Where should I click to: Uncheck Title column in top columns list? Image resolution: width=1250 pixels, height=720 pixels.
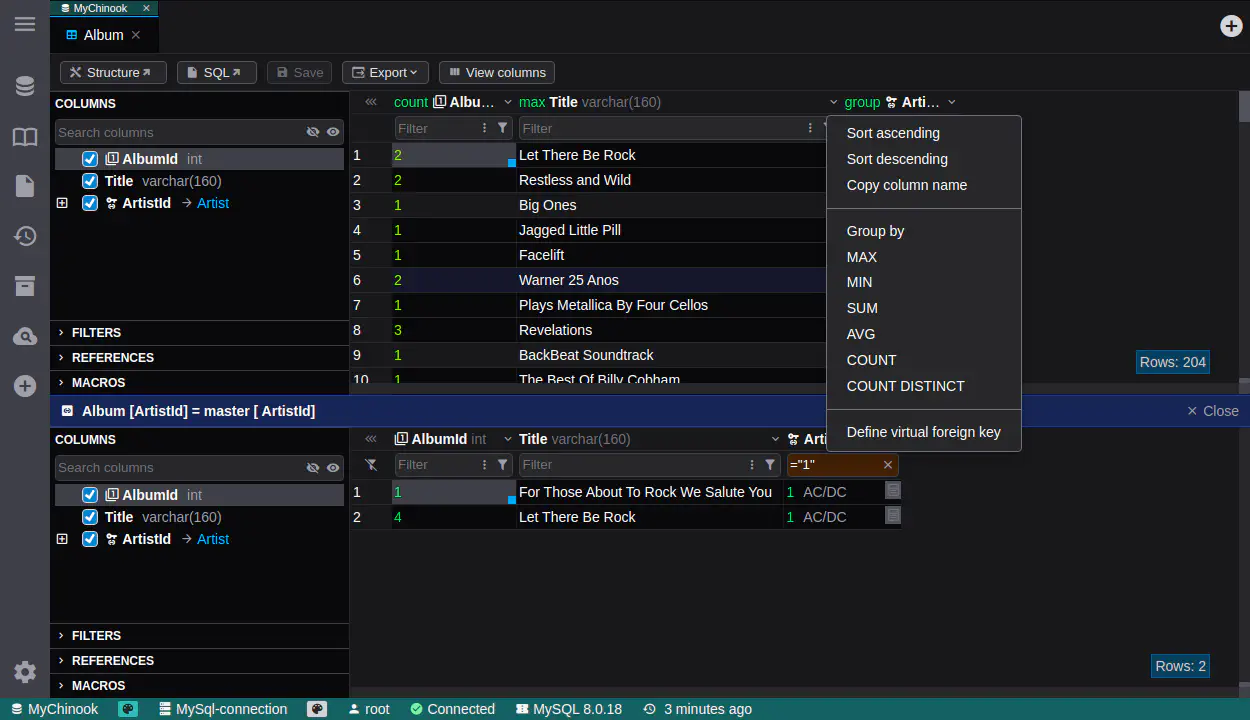pos(90,181)
